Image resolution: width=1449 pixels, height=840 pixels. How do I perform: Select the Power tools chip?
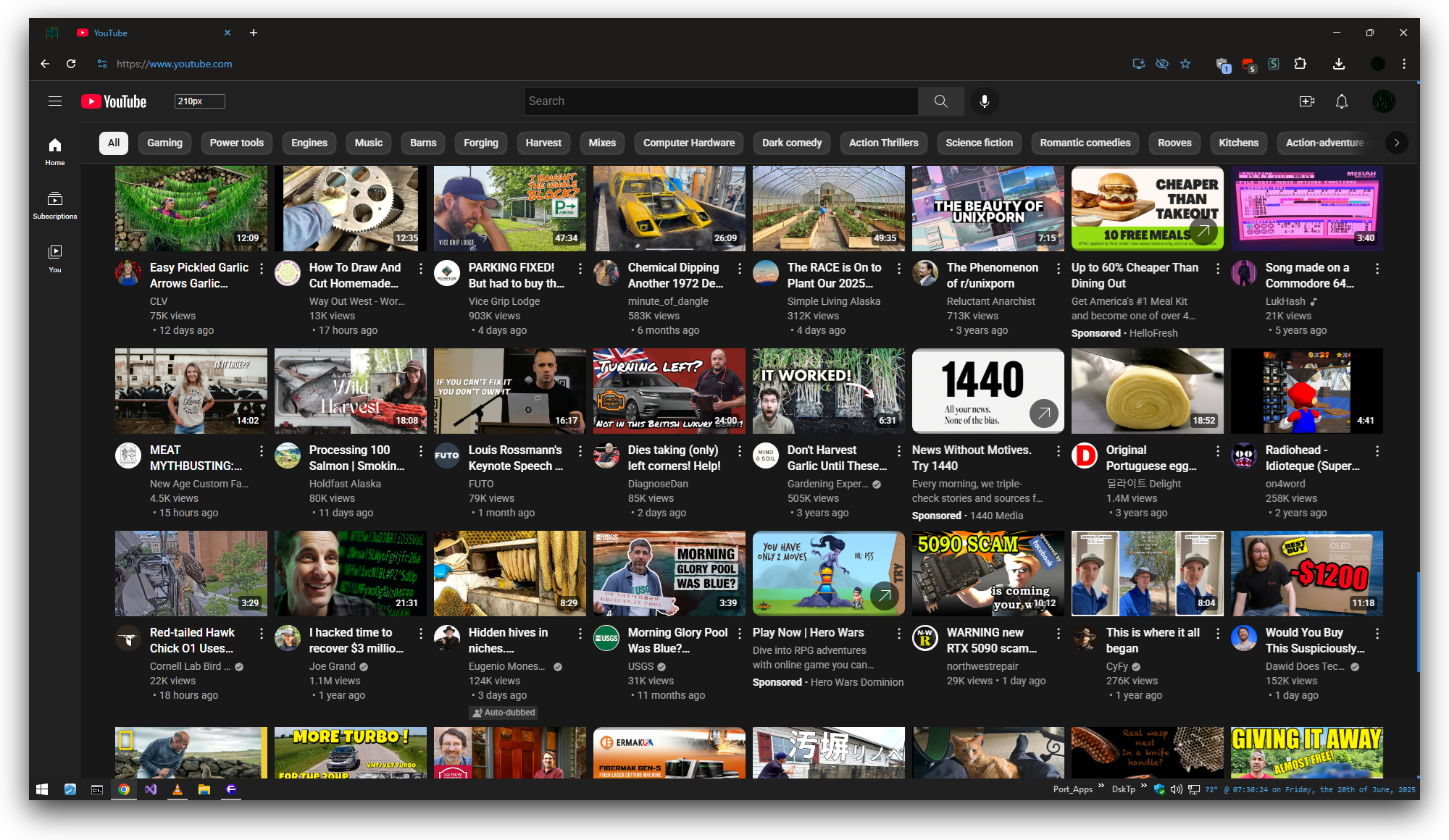coord(237,143)
